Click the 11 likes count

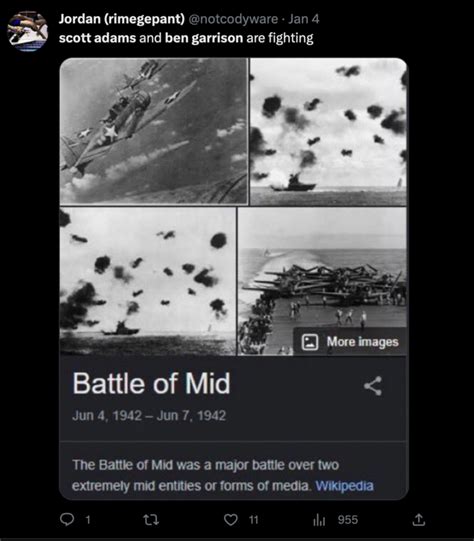click(x=254, y=520)
